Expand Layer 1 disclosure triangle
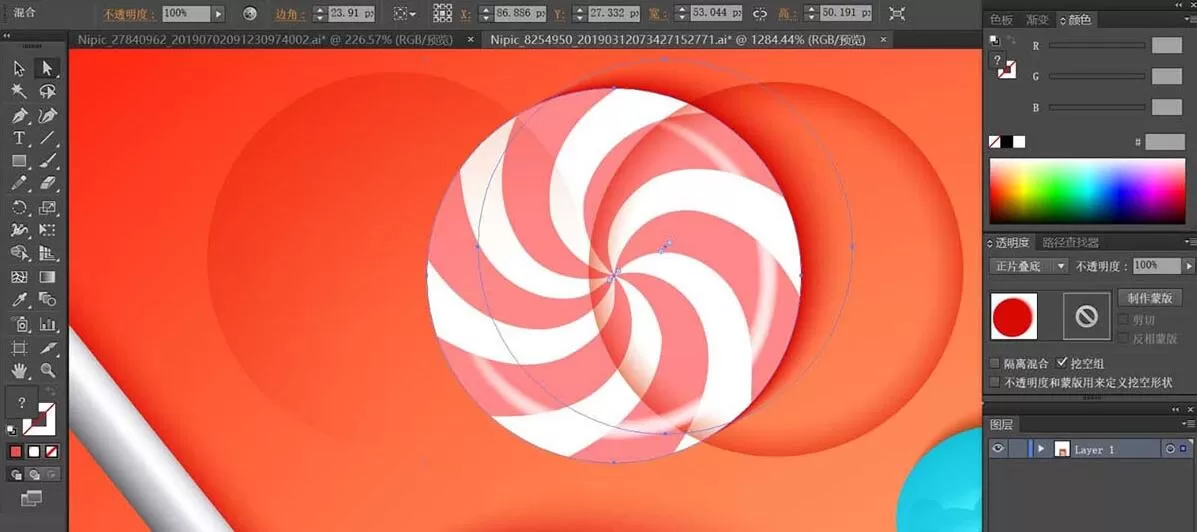Viewport: 1197px width, 532px height. 1041,450
